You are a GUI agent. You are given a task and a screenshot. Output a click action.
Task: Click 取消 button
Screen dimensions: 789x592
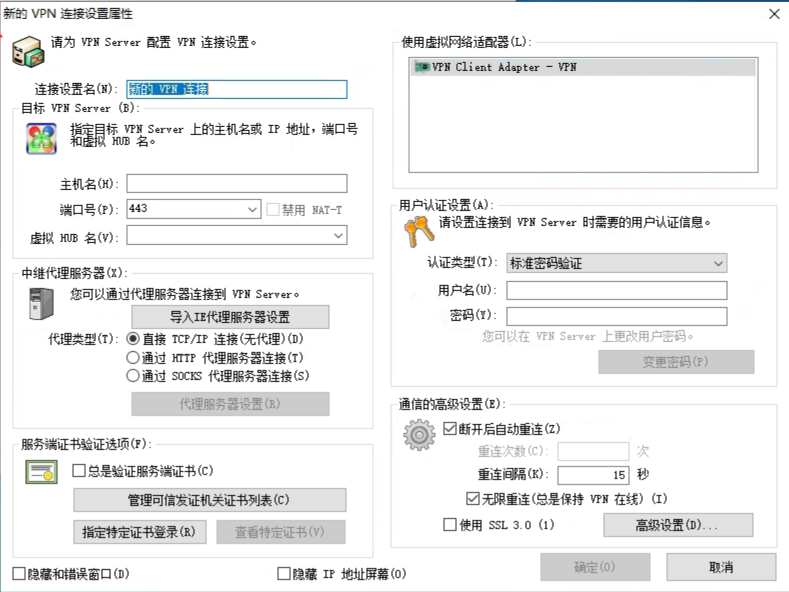pos(721,567)
